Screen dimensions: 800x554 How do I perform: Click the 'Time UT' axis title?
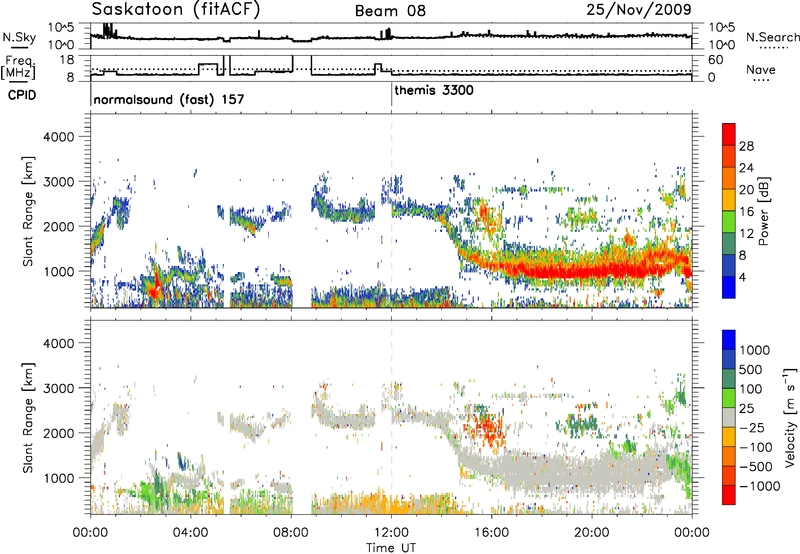[391, 547]
